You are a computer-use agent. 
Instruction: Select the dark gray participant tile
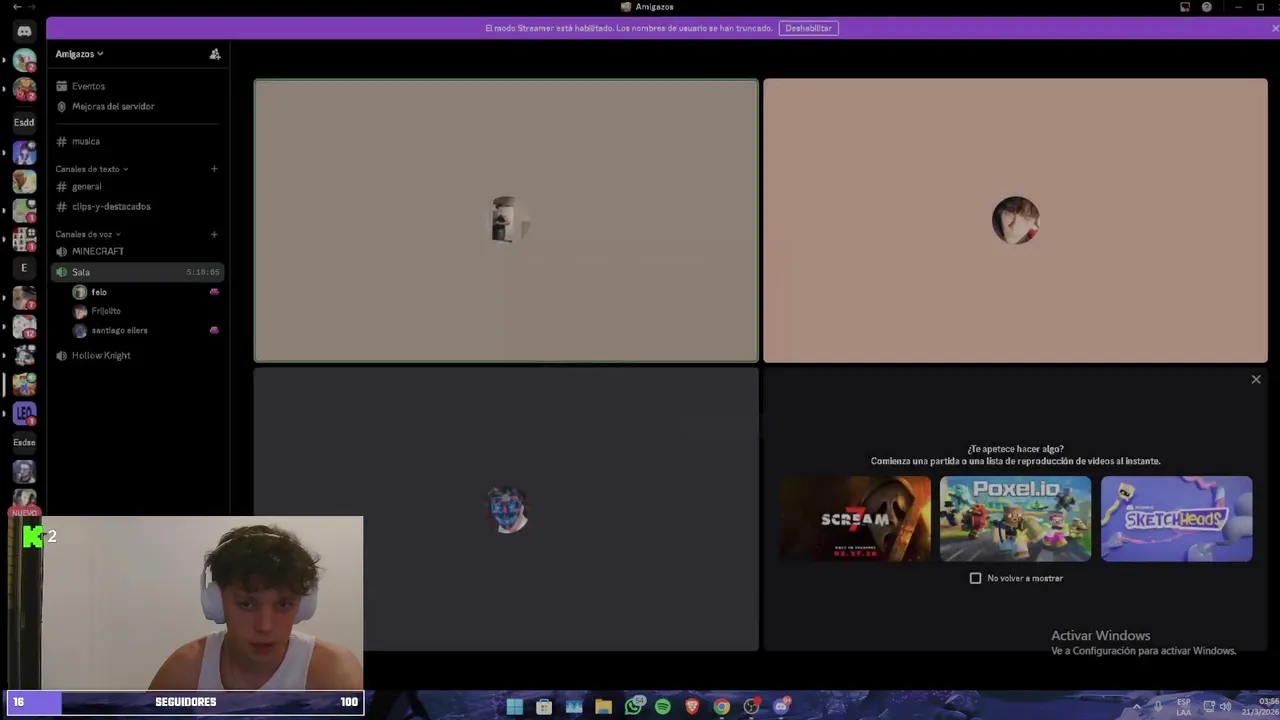[x=506, y=510]
